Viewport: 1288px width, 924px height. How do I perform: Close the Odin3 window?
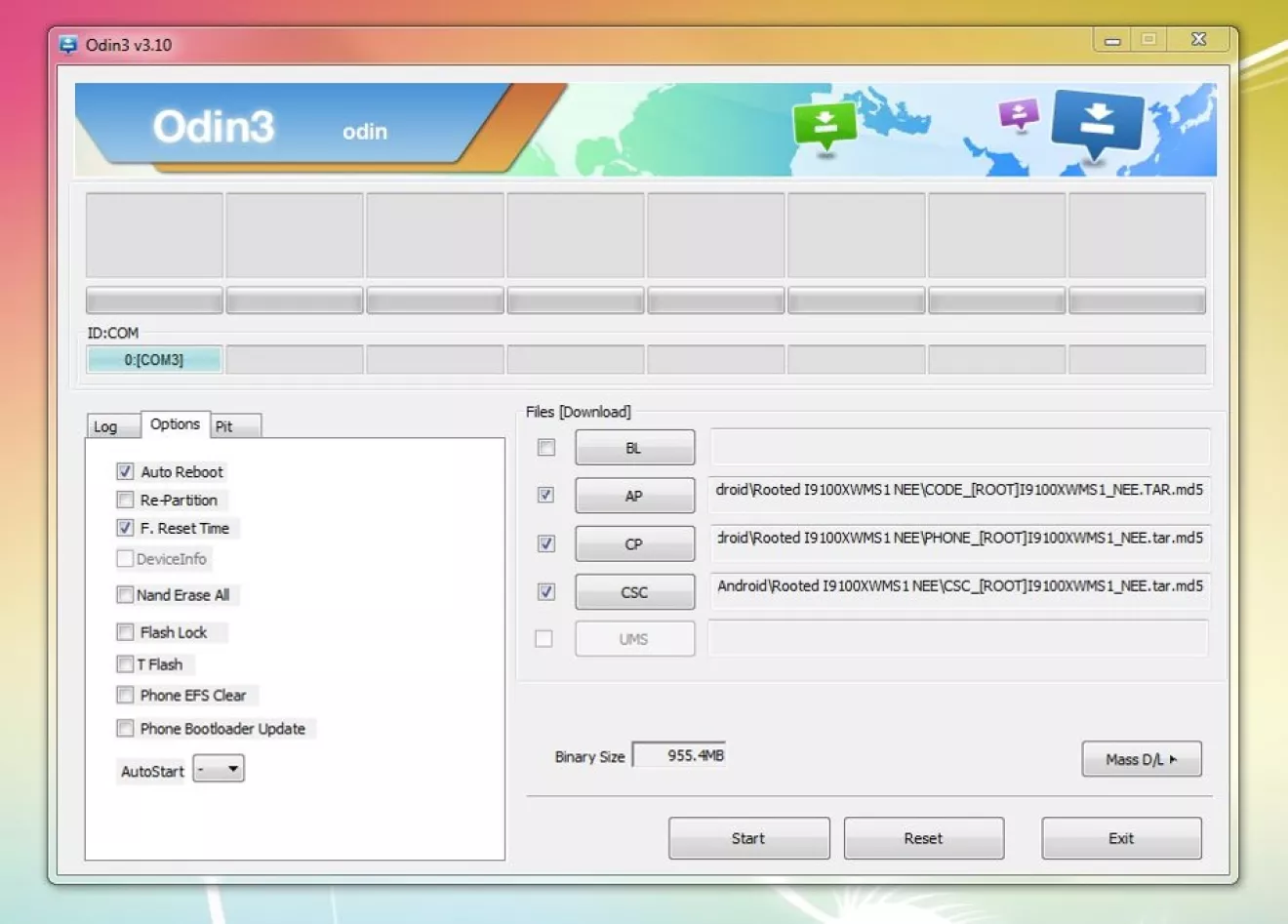(1199, 40)
